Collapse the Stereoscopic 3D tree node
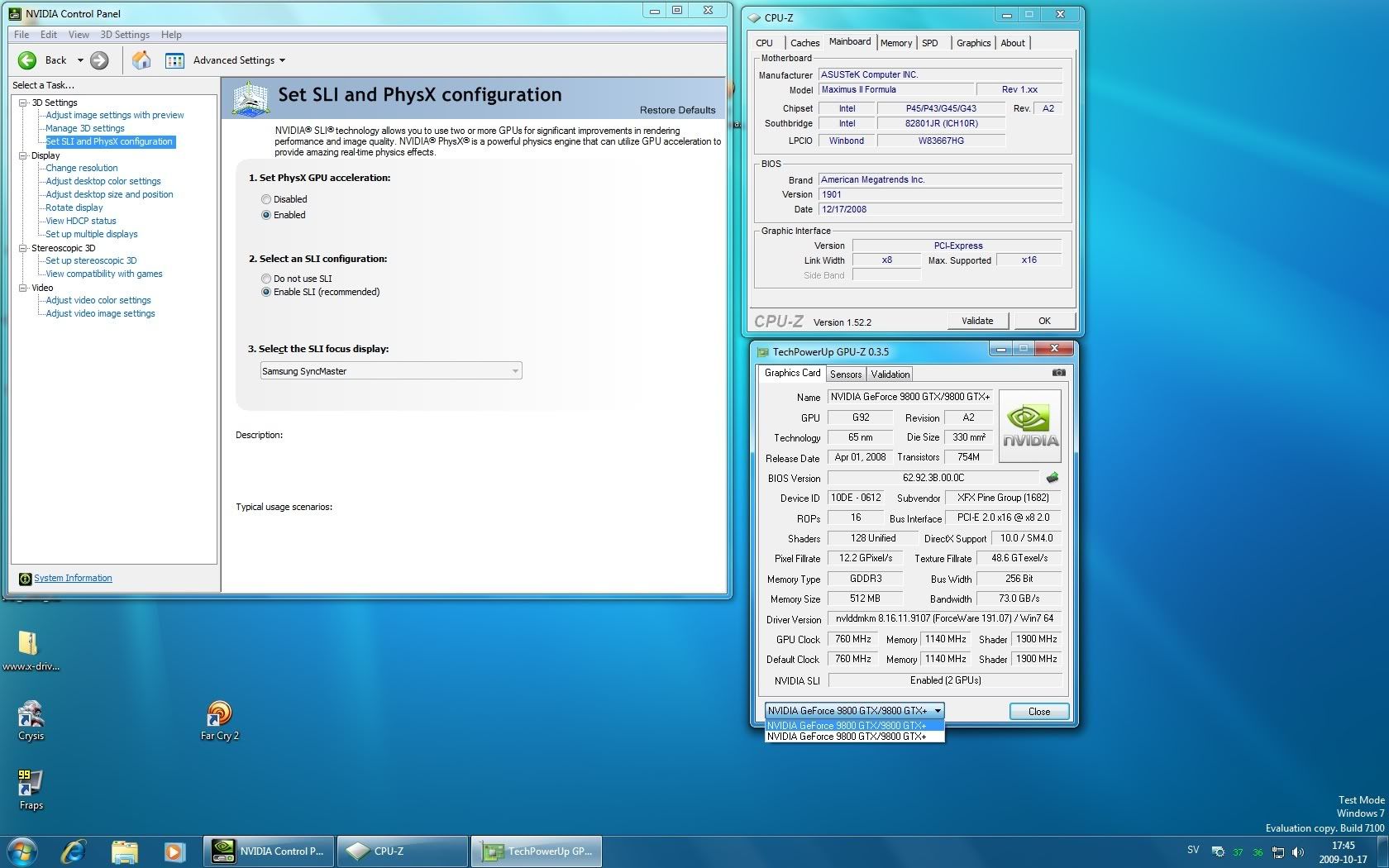 click(23, 248)
